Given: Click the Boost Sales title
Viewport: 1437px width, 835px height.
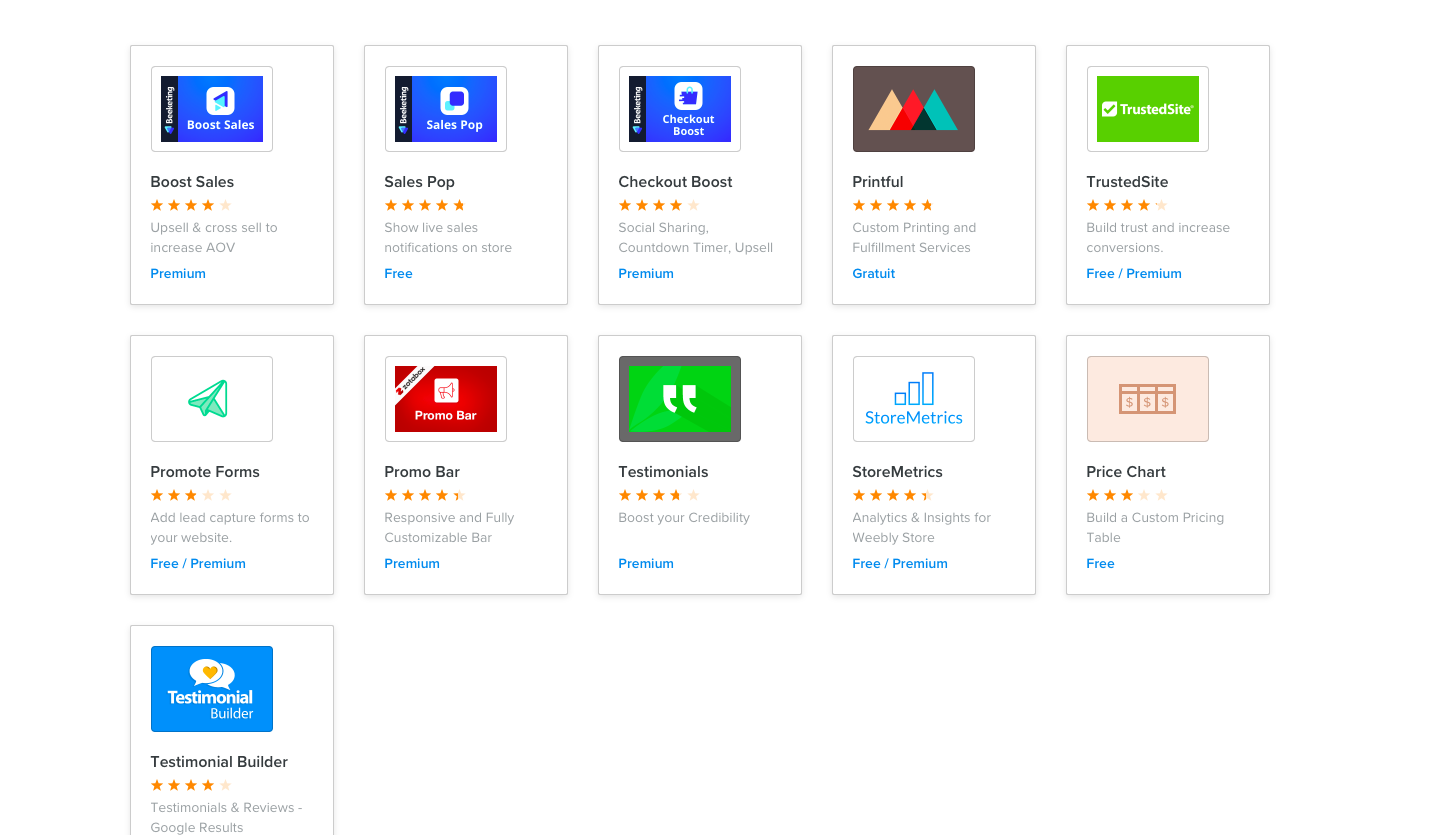Looking at the screenshot, I should click(192, 182).
